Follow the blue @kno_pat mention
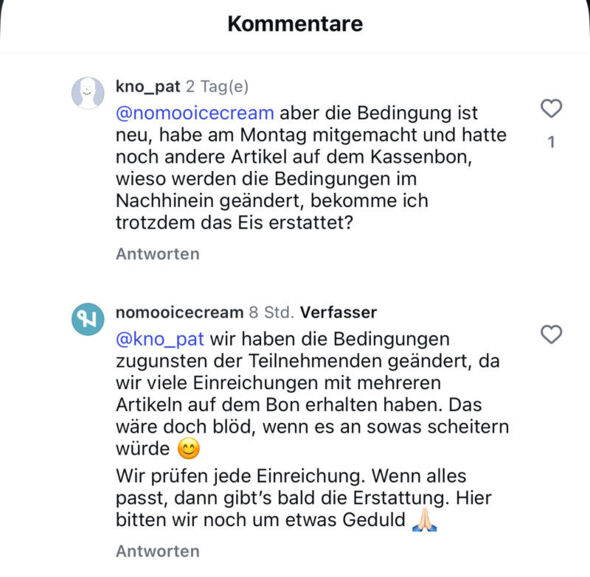This screenshot has height=577, width=590. pos(160,339)
